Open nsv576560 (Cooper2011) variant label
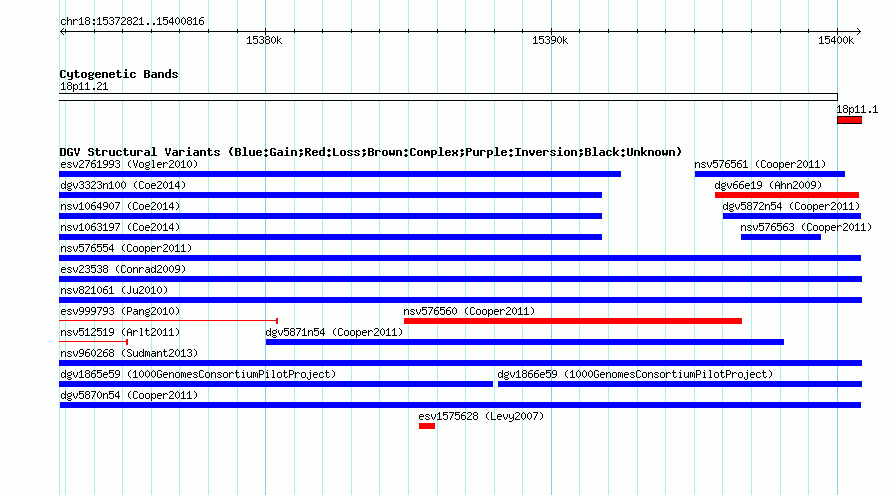 (x=469, y=311)
